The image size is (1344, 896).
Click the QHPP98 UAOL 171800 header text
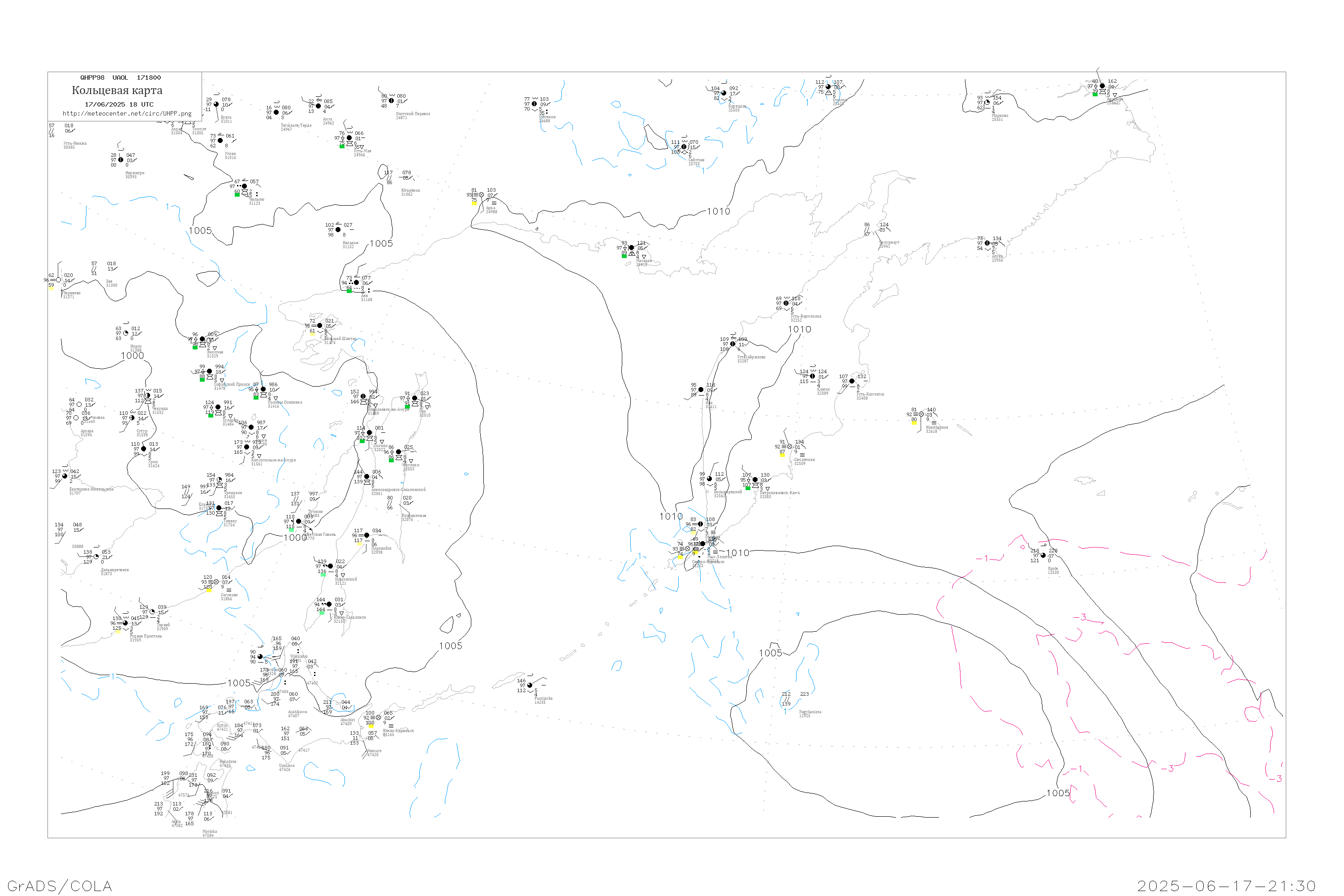121,78
